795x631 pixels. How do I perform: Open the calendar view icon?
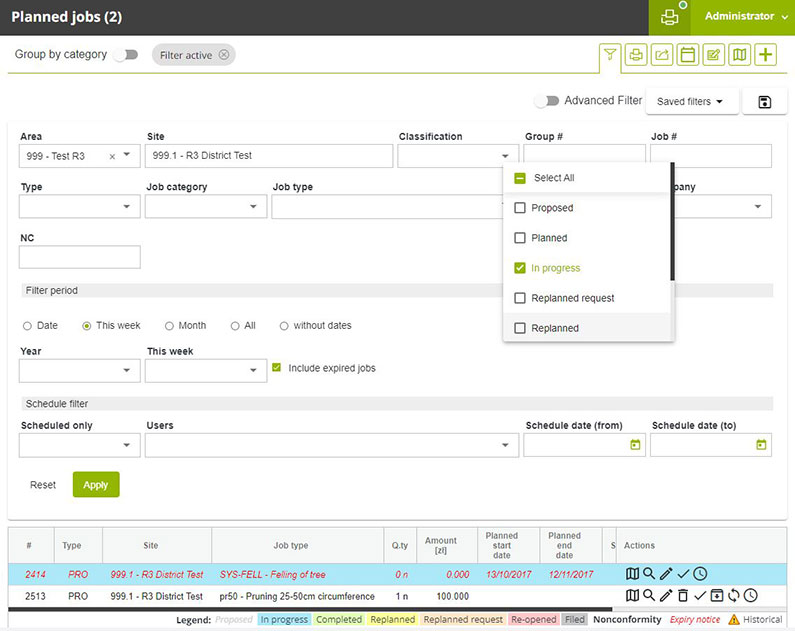pyautogui.click(x=687, y=55)
